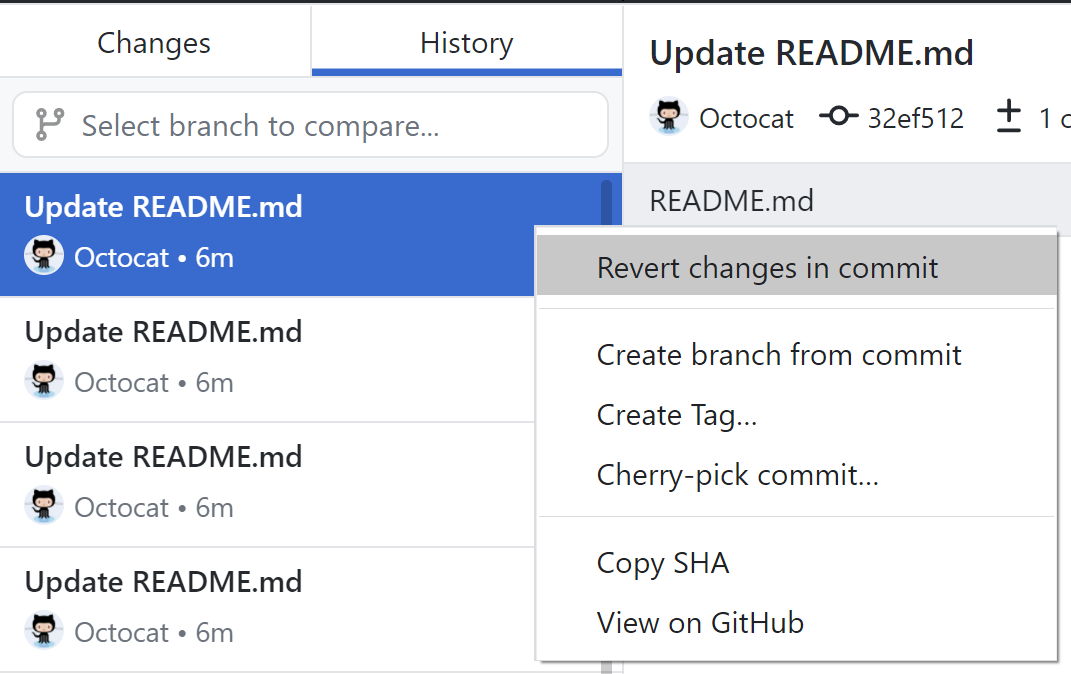Switch to the Changes tab

pos(154,42)
